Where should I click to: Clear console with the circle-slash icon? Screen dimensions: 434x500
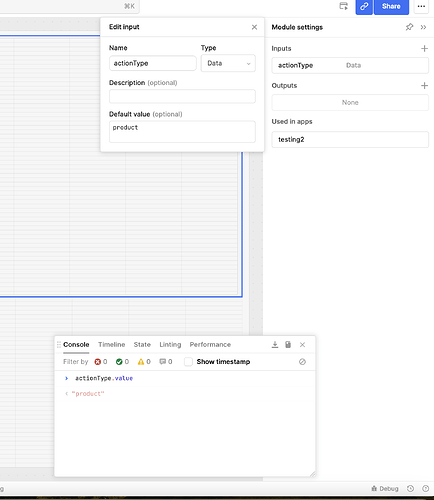pyautogui.click(x=302, y=362)
